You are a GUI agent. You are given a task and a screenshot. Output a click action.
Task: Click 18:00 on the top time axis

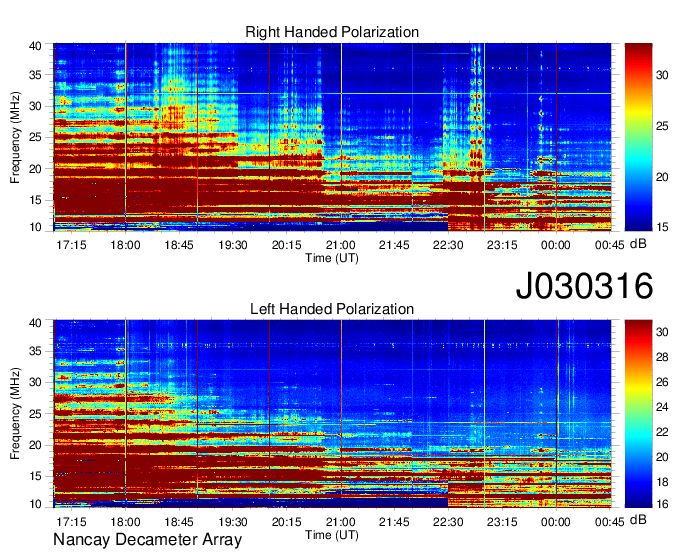coord(125,245)
